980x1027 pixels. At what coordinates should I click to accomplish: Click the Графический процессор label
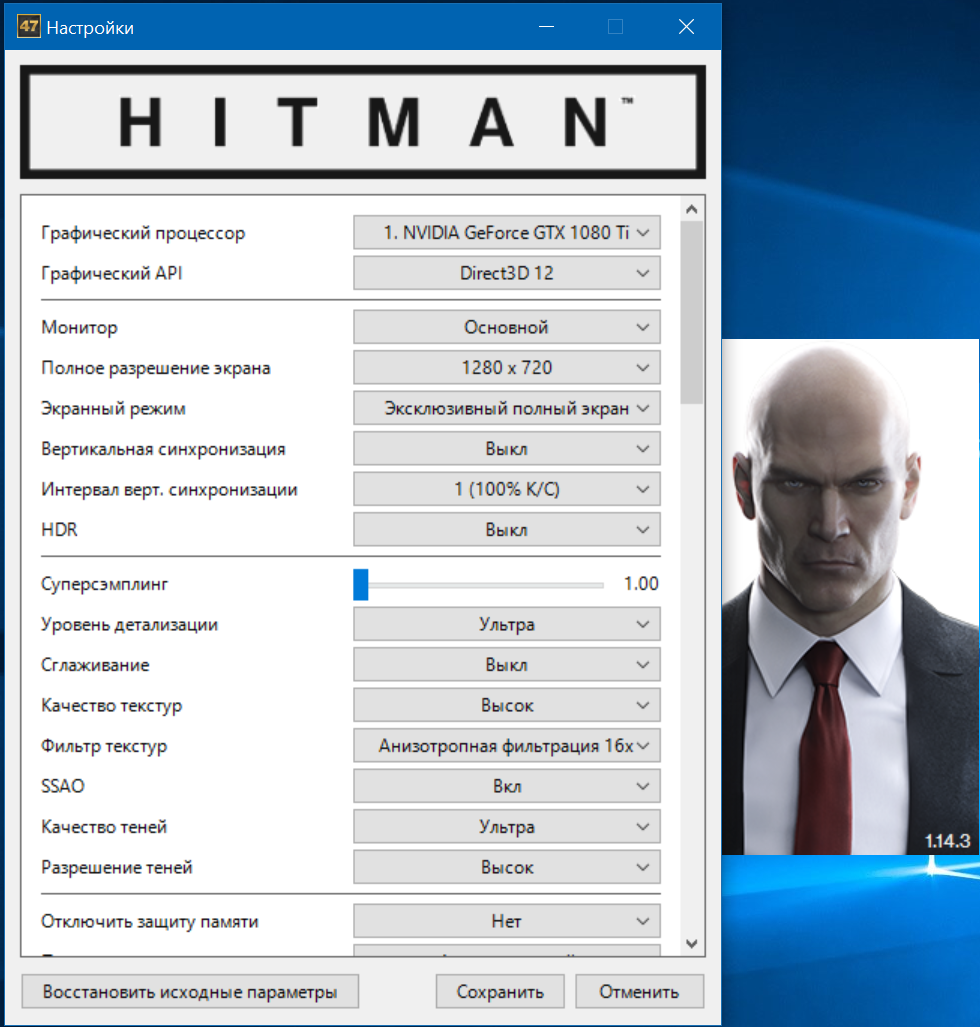(143, 233)
